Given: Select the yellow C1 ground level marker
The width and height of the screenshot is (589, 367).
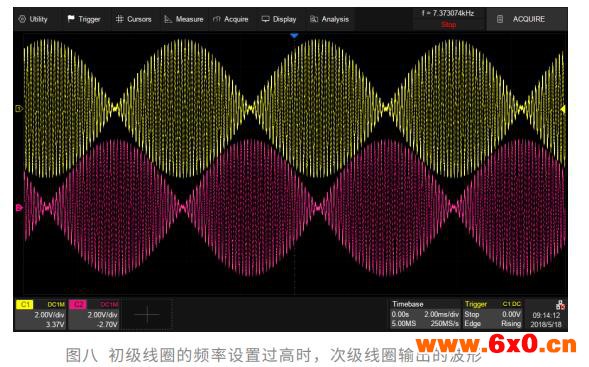Looking at the screenshot, I should point(19,109).
